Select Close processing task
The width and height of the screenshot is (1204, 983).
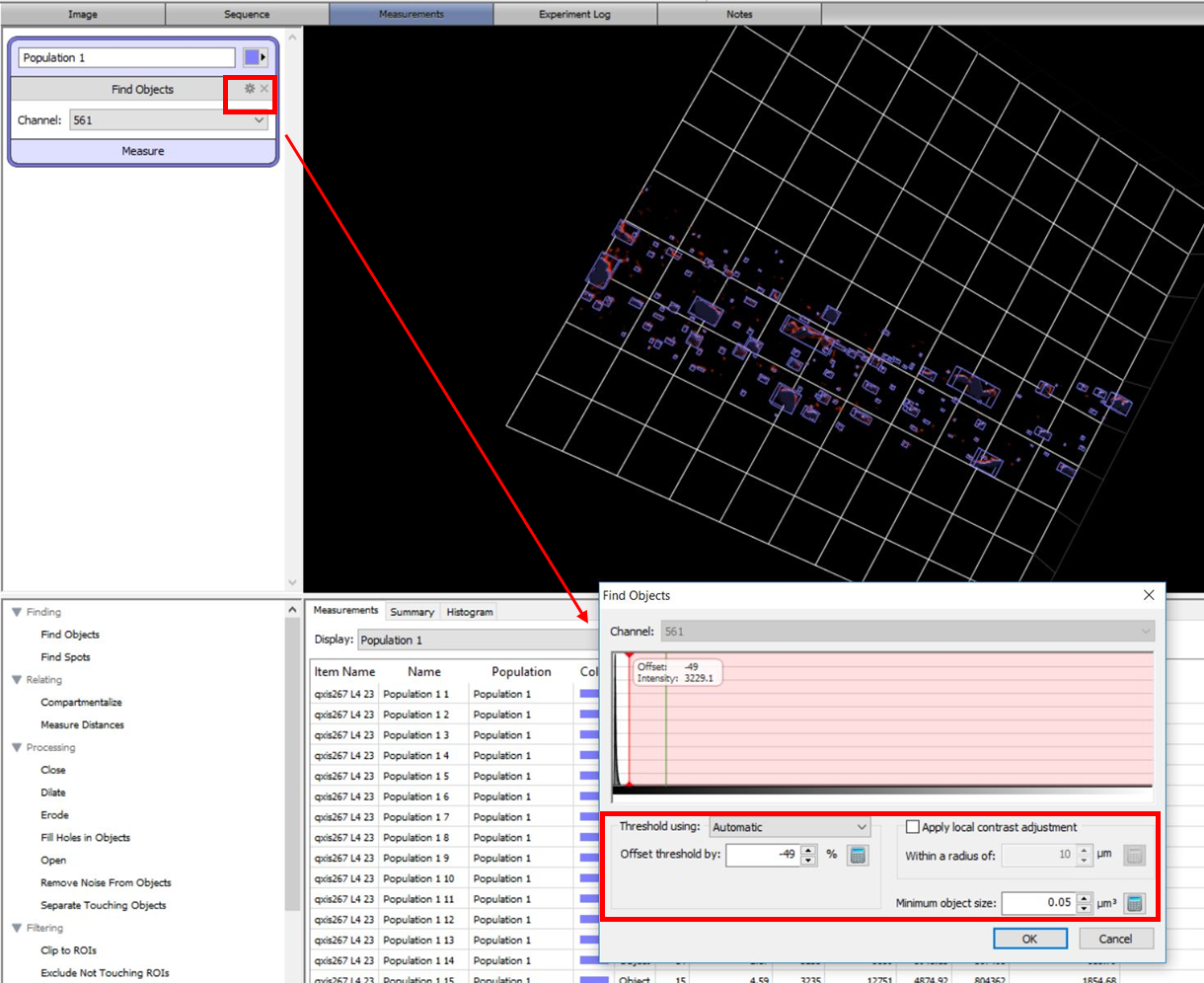coord(53,770)
